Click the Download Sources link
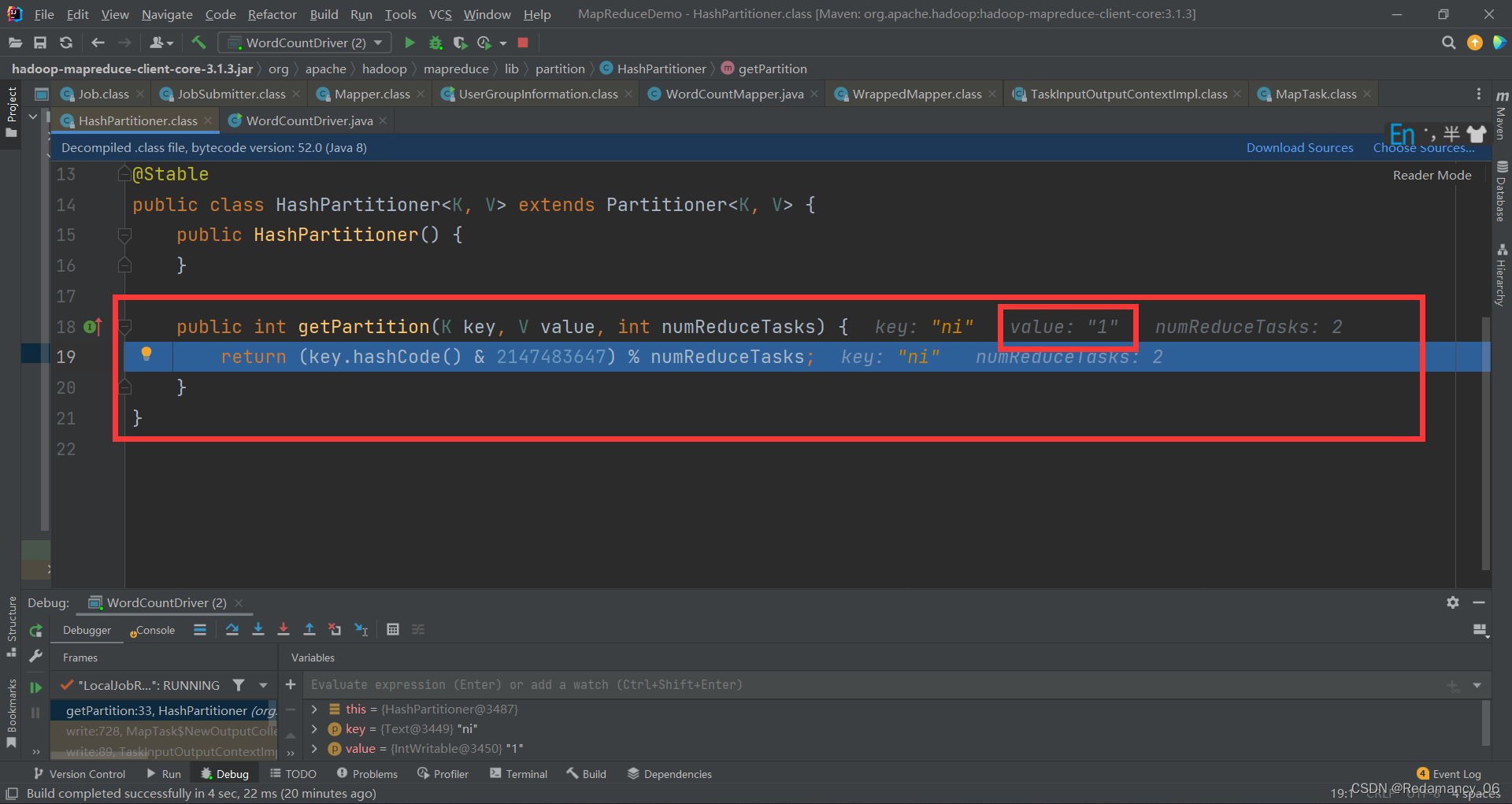This screenshot has width=1512, height=804. 1299,147
